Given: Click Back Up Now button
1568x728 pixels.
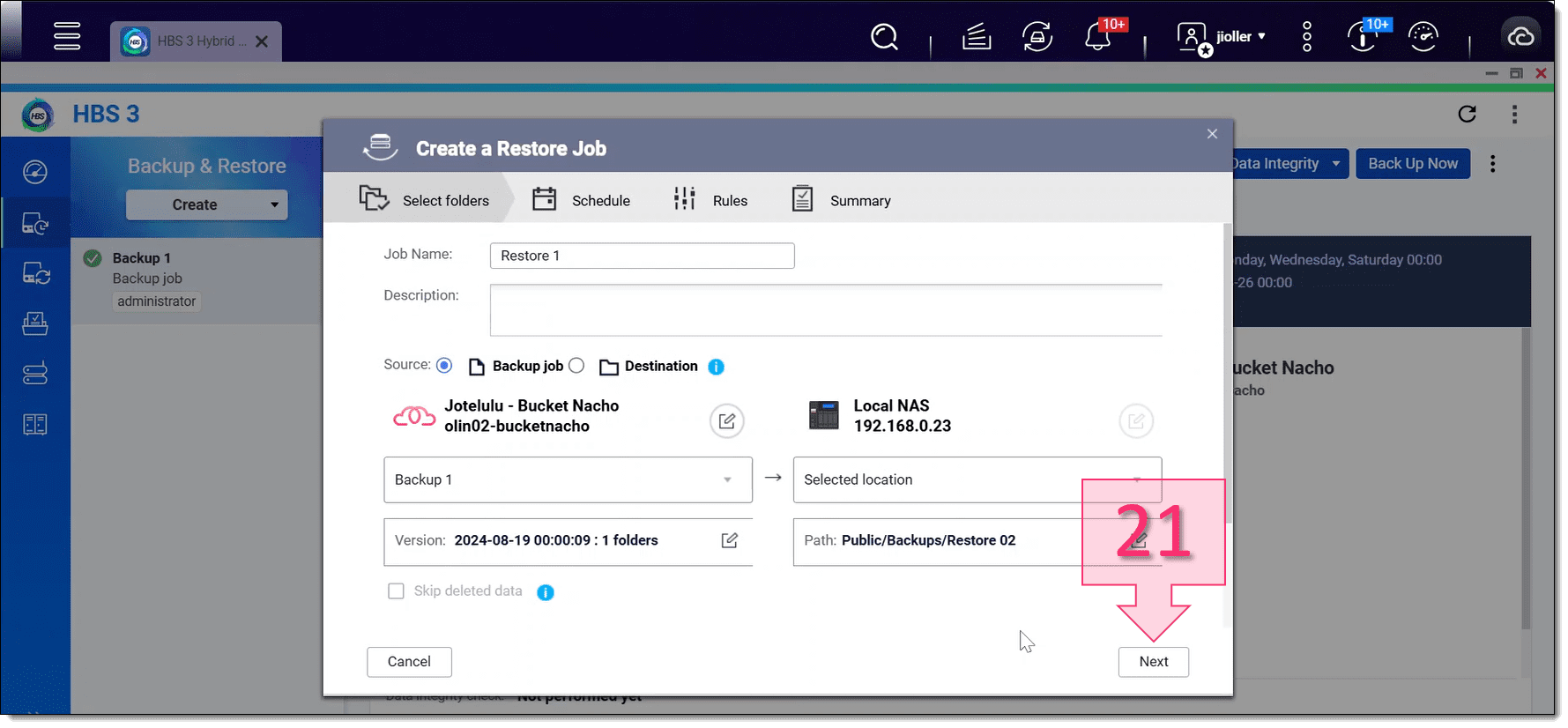Looking at the screenshot, I should [1413, 163].
